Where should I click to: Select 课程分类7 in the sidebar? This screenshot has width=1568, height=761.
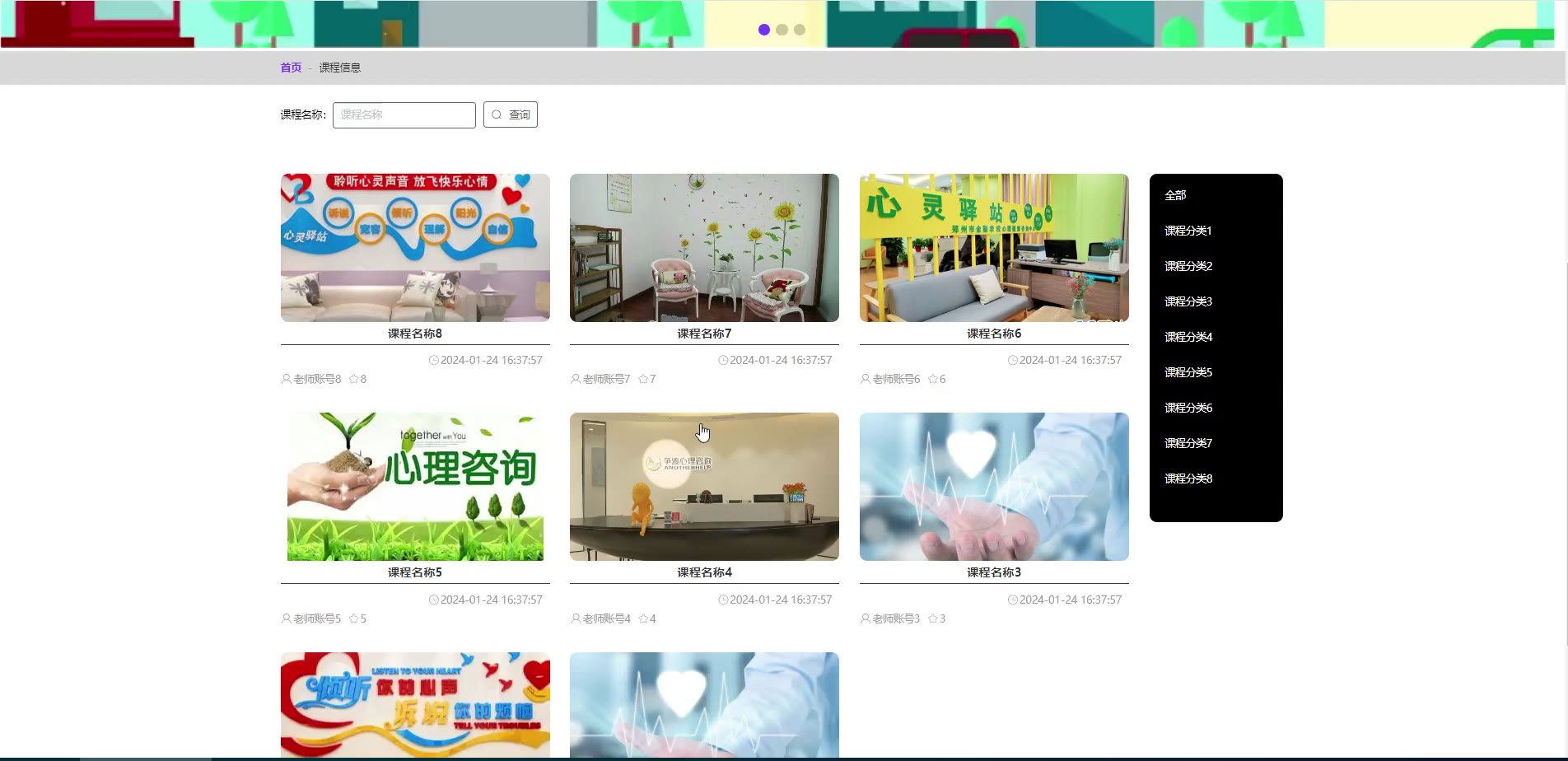tap(1188, 443)
